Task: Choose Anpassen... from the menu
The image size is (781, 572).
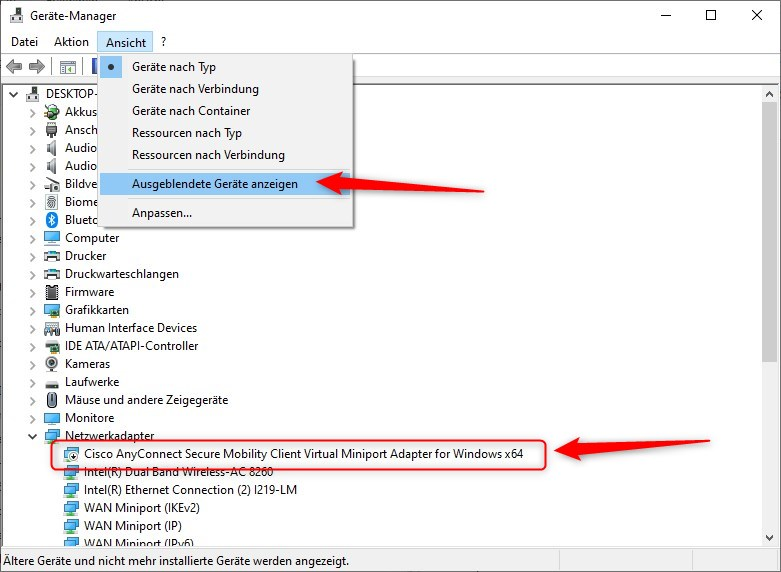Action: pos(162,213)
